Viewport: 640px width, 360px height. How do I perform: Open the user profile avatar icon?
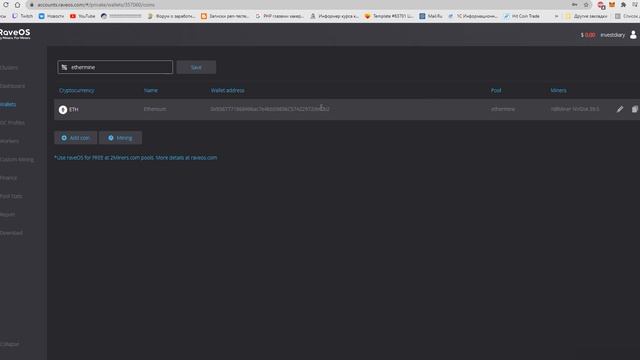tap(633, 35)
